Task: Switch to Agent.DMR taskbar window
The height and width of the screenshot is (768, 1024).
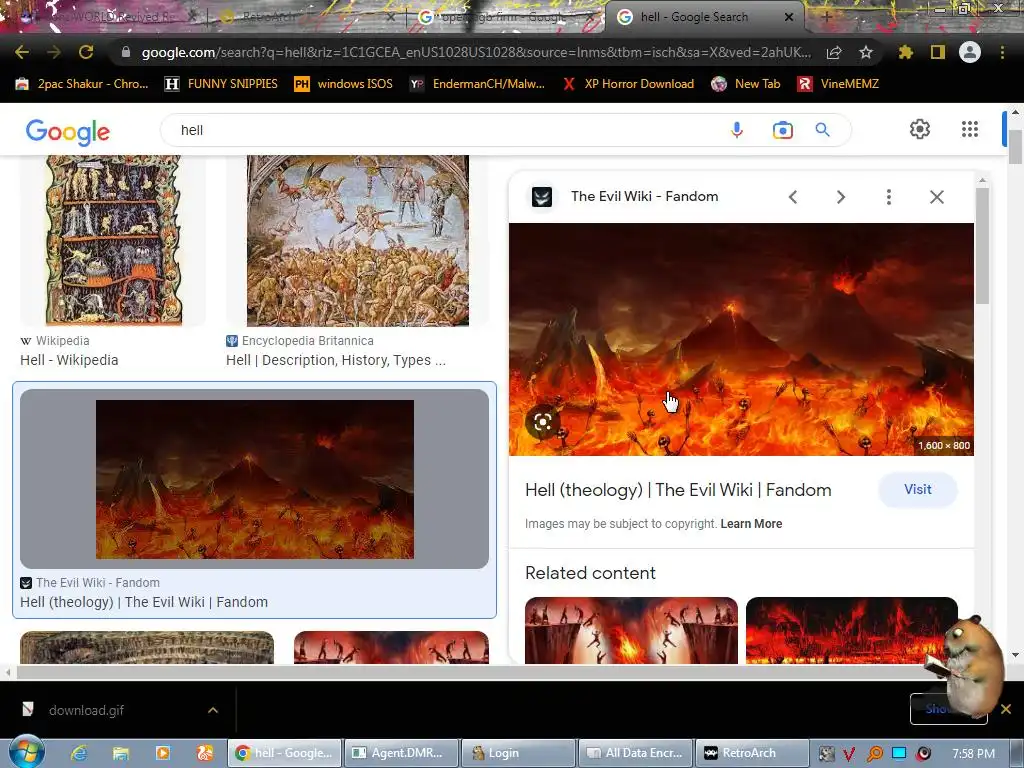Action: click(x=401, y=753)
